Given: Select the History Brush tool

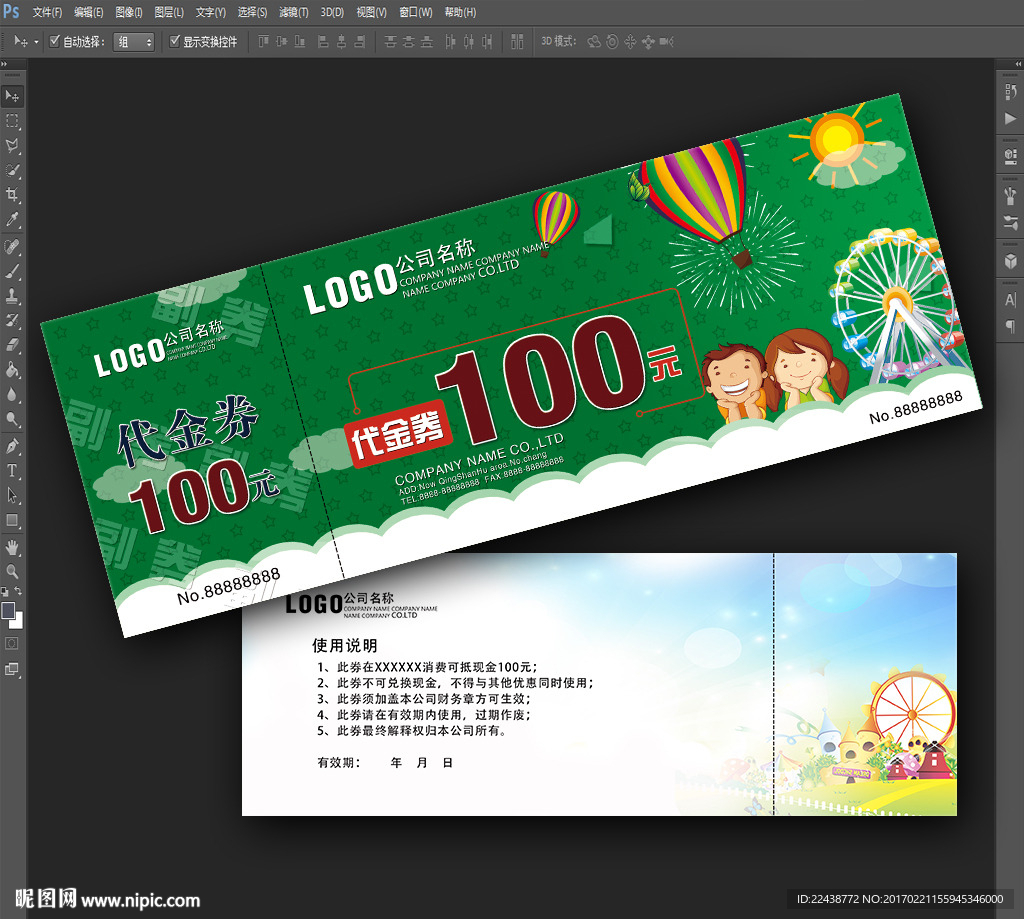Looking at the screenshot, I should (12, 321).
